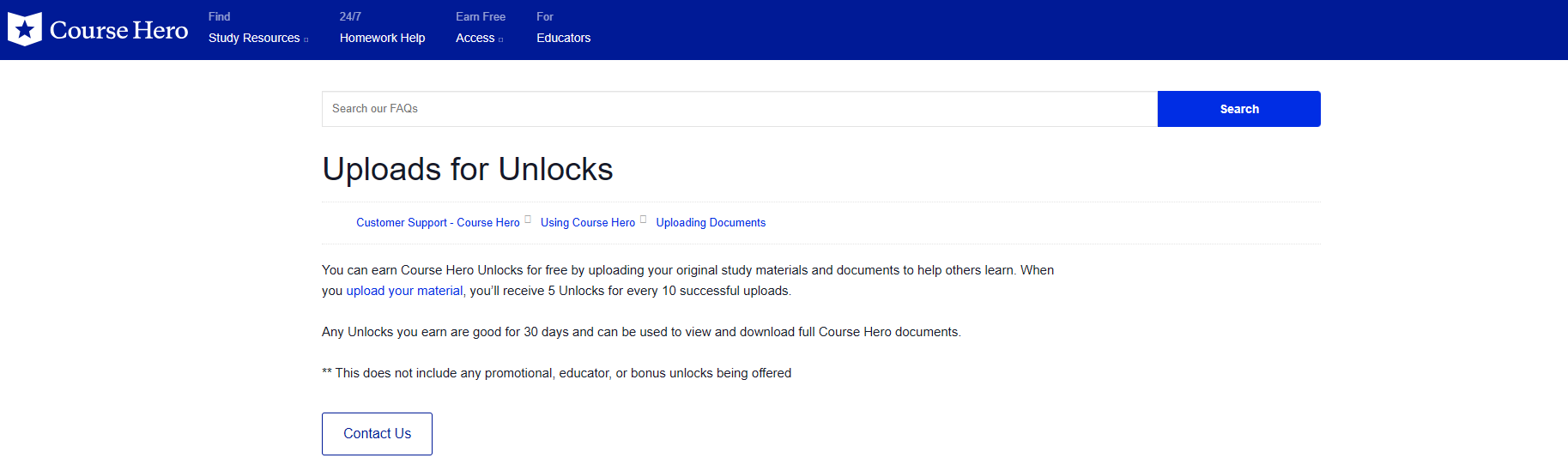Open 24/7 Homework Help

click(382, 27)
